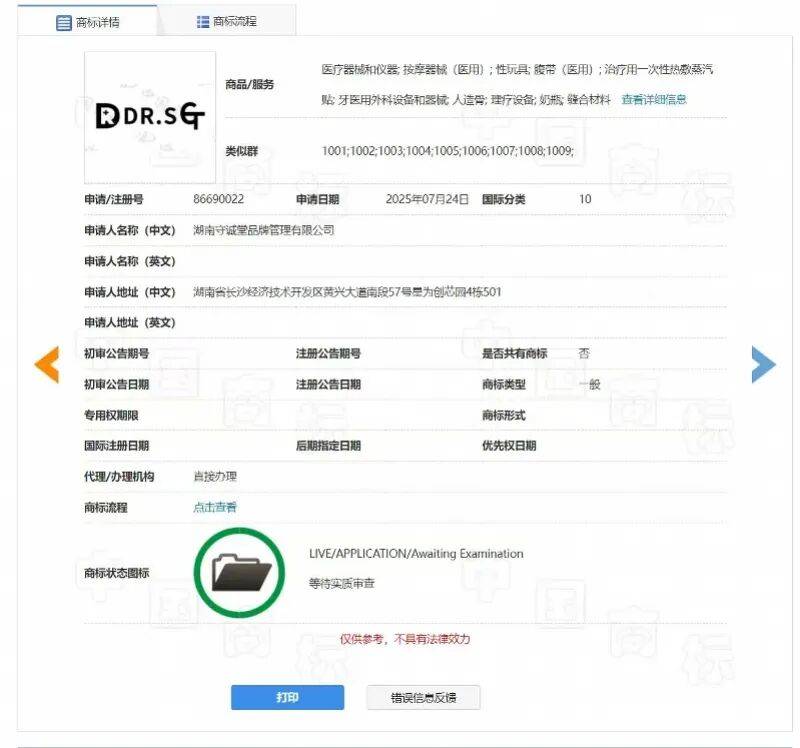Click the 商标流程 tab grid icon
The width and height of the screenshot is (800, 748).
click(x=203, y=21)
